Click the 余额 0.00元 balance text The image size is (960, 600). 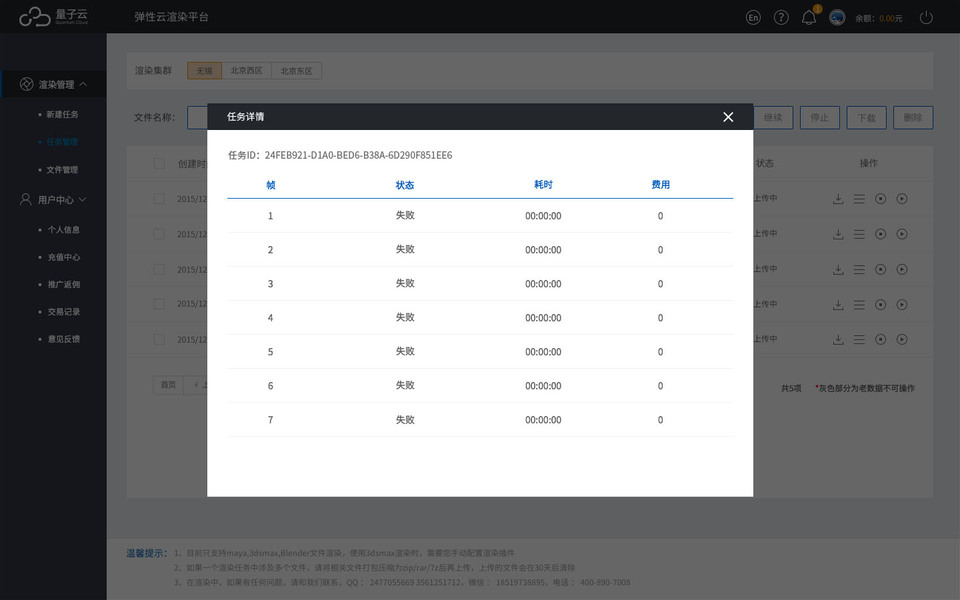(x=879, y=18)
